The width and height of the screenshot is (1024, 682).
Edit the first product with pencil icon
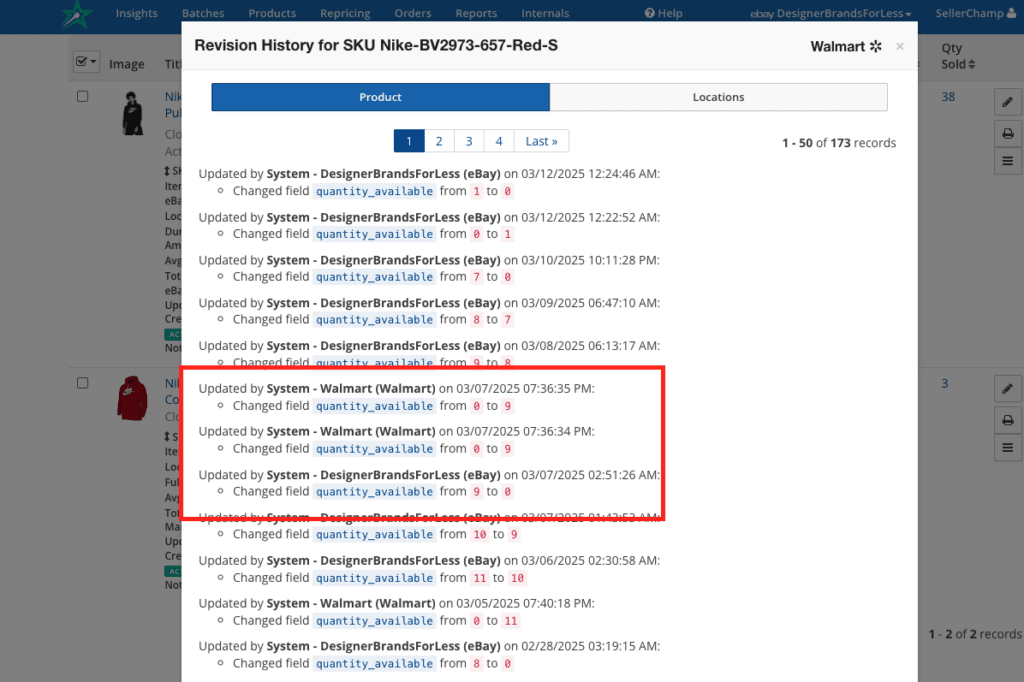pyautogui.click(x=1008, y=102)
